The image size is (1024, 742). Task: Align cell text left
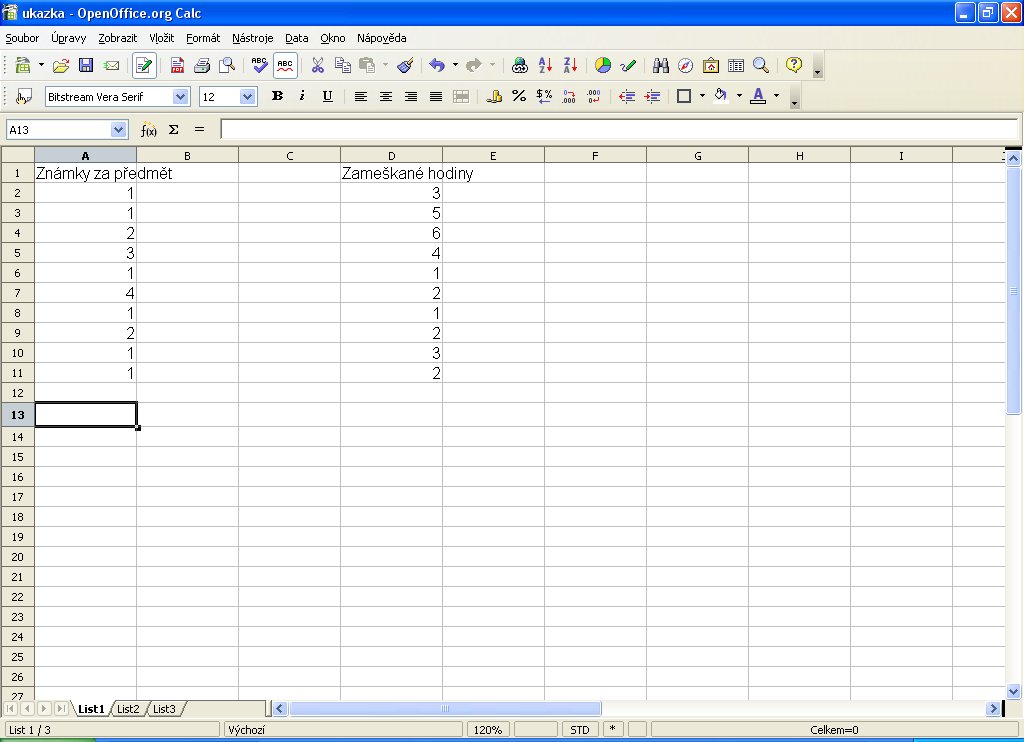360,97
